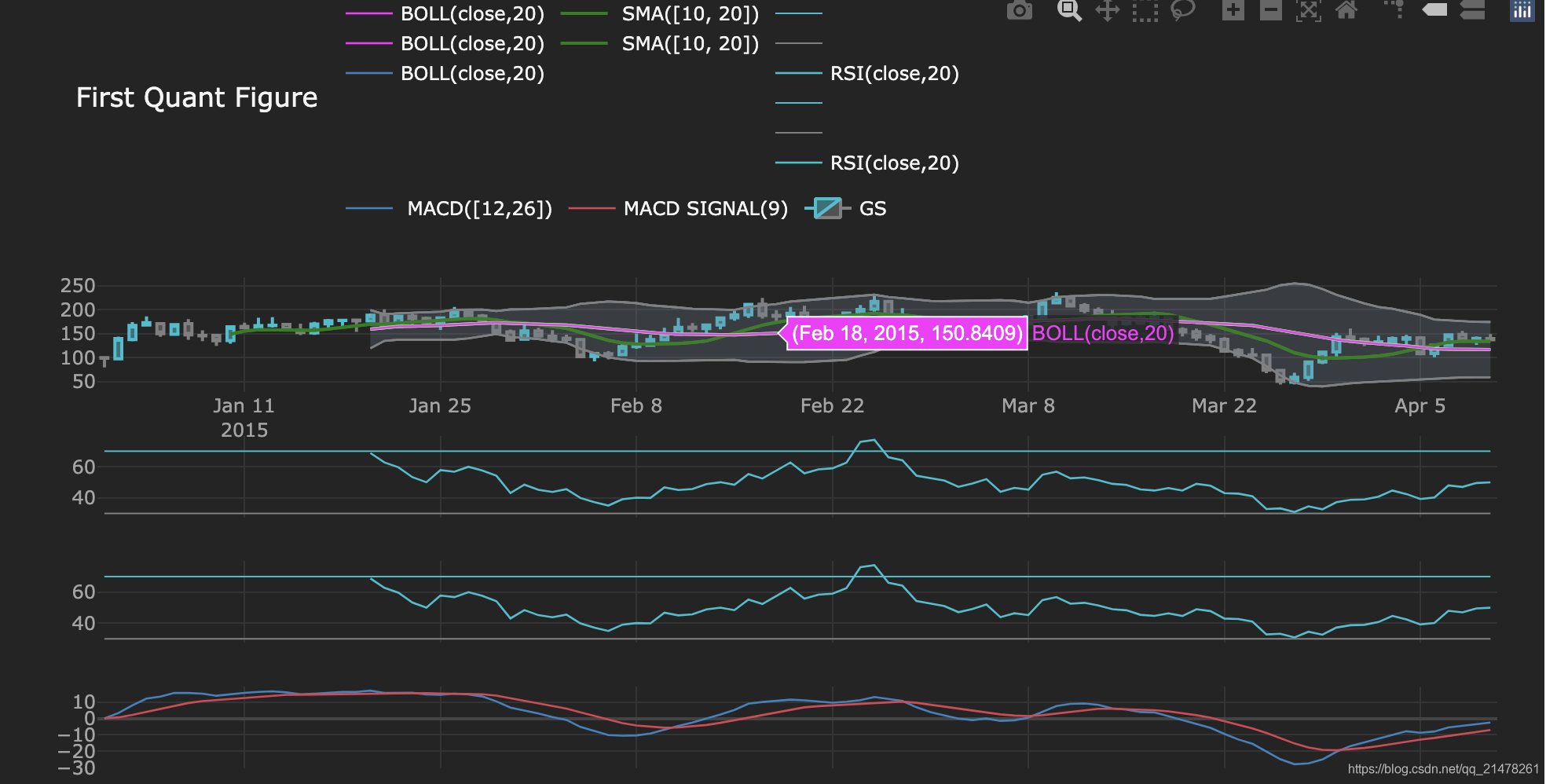This screenshot has height=784, width=1546.
Task: Reset axes with the home icon
Action: pyautogui.click(x=1346, y=11)
